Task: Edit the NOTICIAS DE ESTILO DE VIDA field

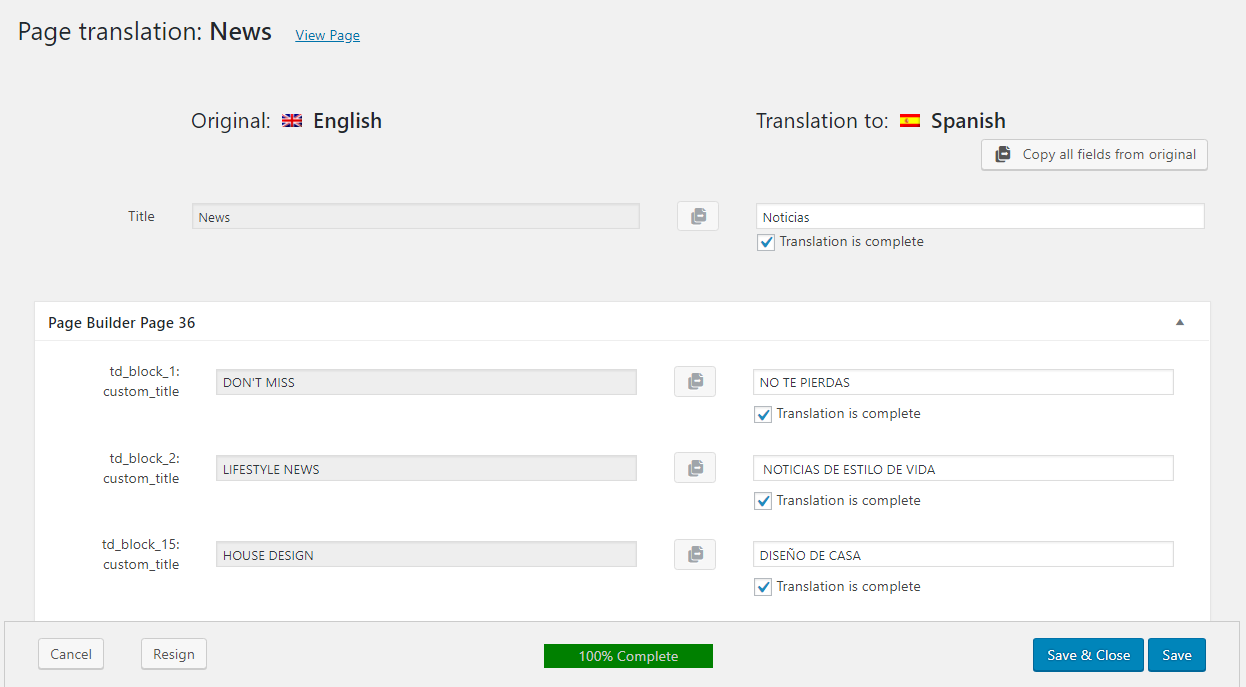Action: point(963,469)
